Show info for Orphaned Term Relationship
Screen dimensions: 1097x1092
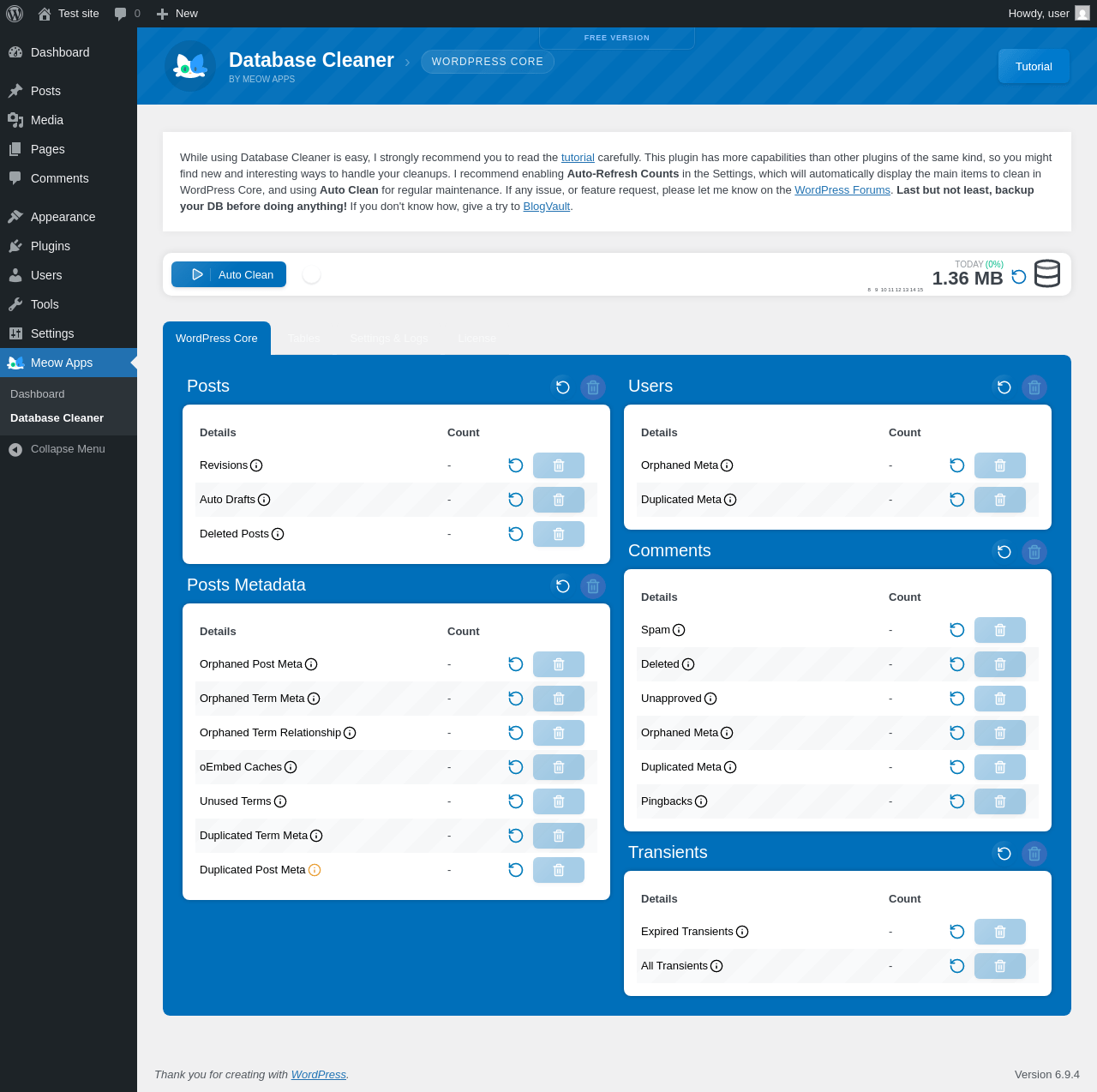coord(350,733)
